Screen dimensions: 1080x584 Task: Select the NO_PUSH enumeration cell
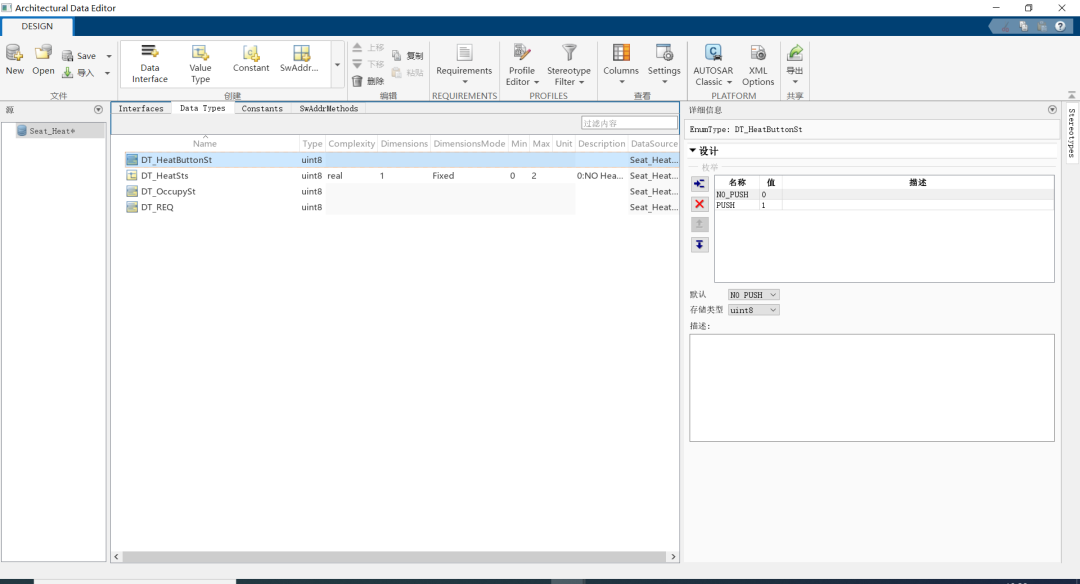tap(737, 195)
